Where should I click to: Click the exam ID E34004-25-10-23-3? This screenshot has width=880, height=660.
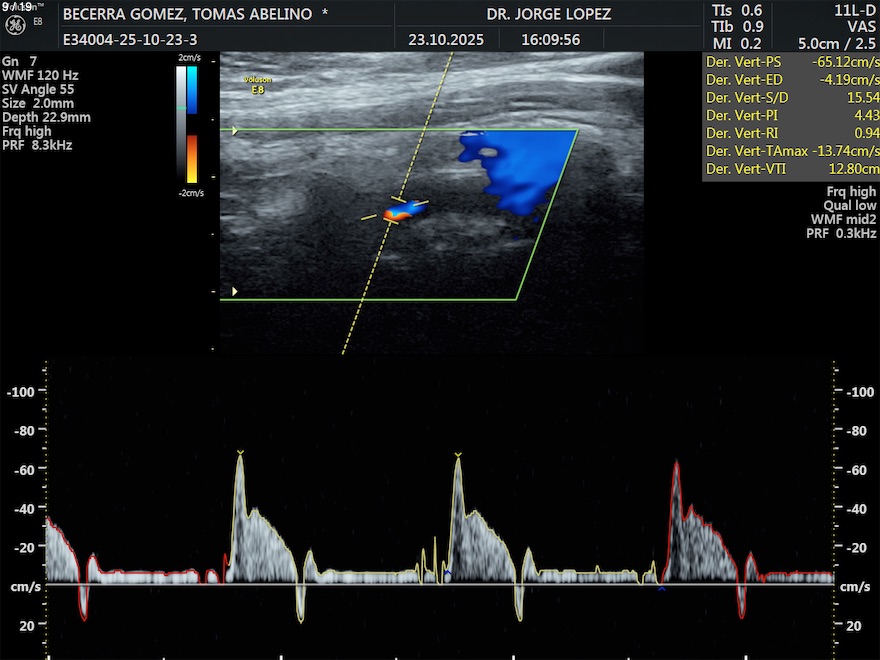pyautogui.click(x=130, y=41)
